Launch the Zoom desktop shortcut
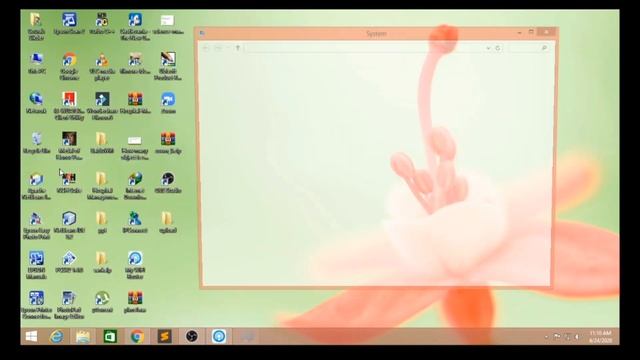Viewport: 640px width, 360px height. (x=168, y=103)
